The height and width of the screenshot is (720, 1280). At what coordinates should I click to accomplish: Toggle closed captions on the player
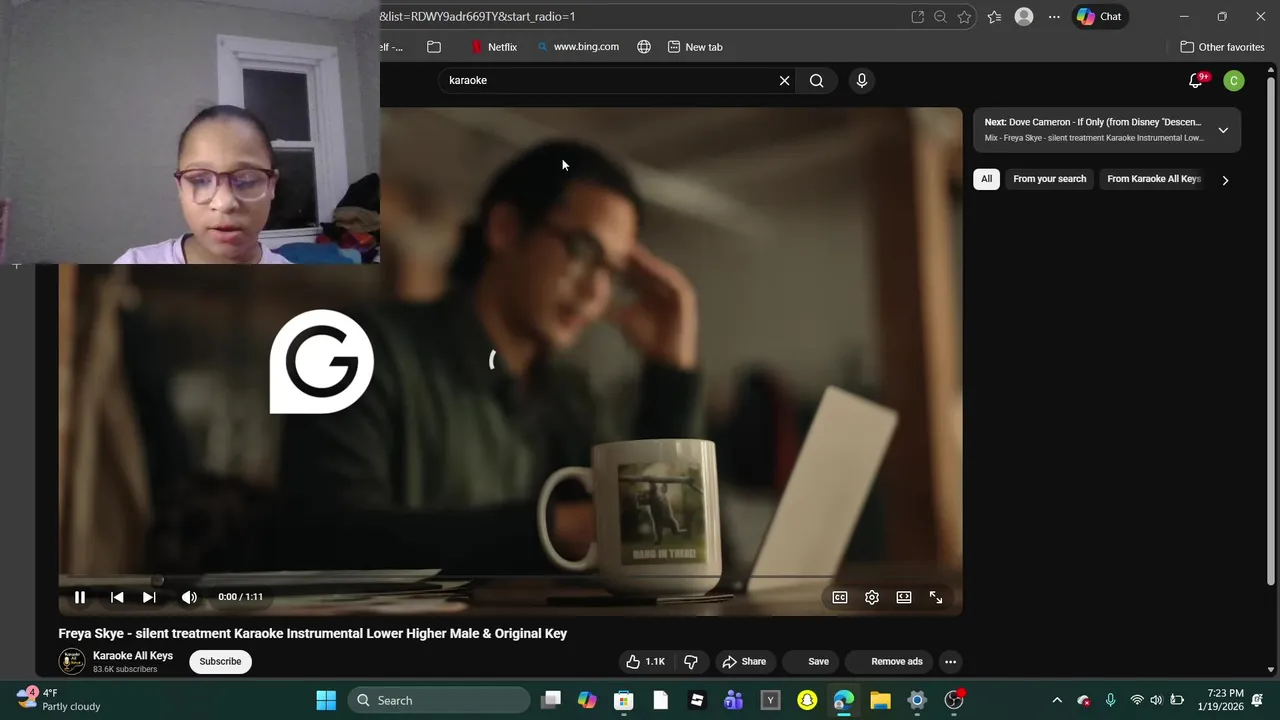pos(840,597)
